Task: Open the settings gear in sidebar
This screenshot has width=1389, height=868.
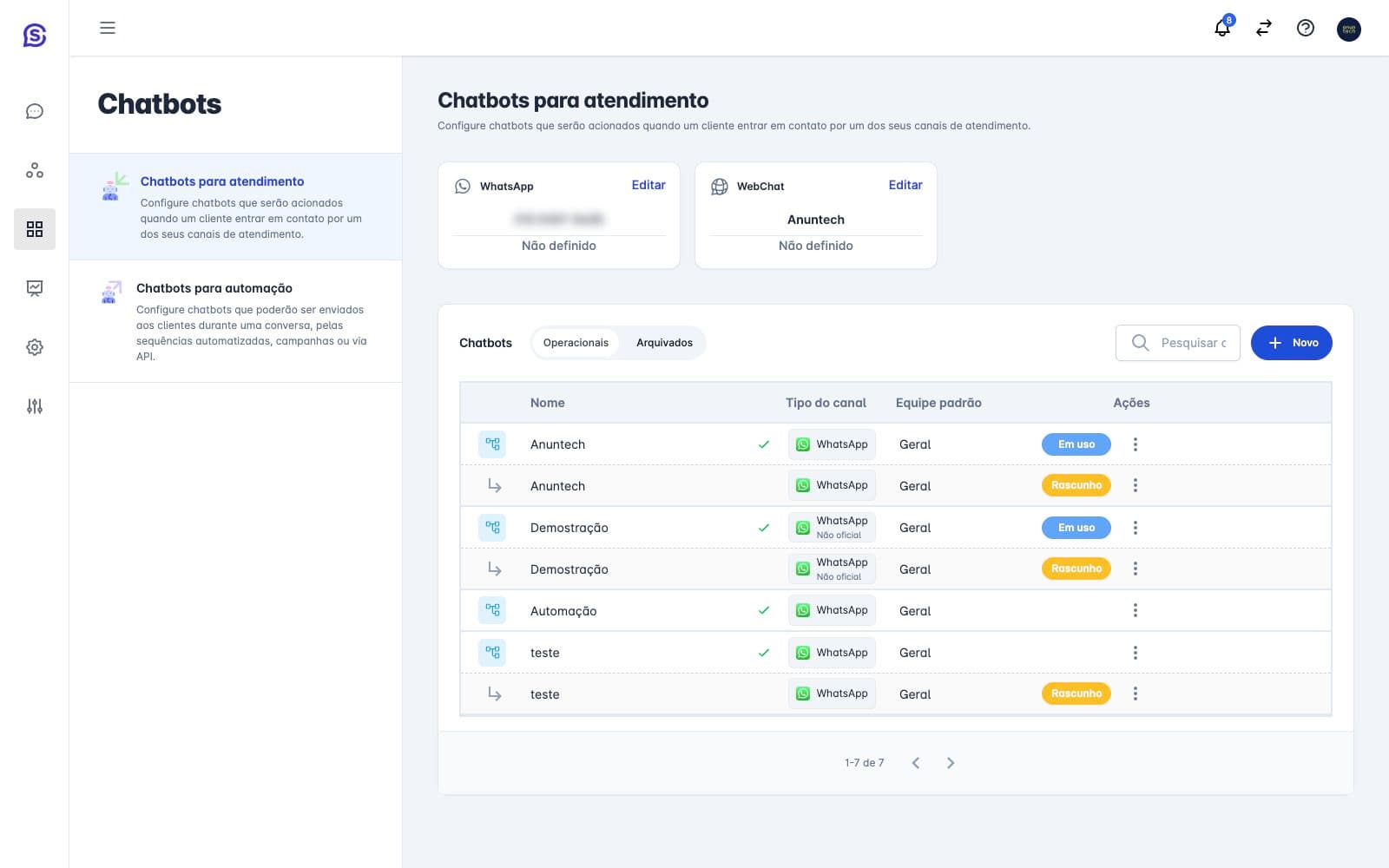Action: (x=35, y=347)
